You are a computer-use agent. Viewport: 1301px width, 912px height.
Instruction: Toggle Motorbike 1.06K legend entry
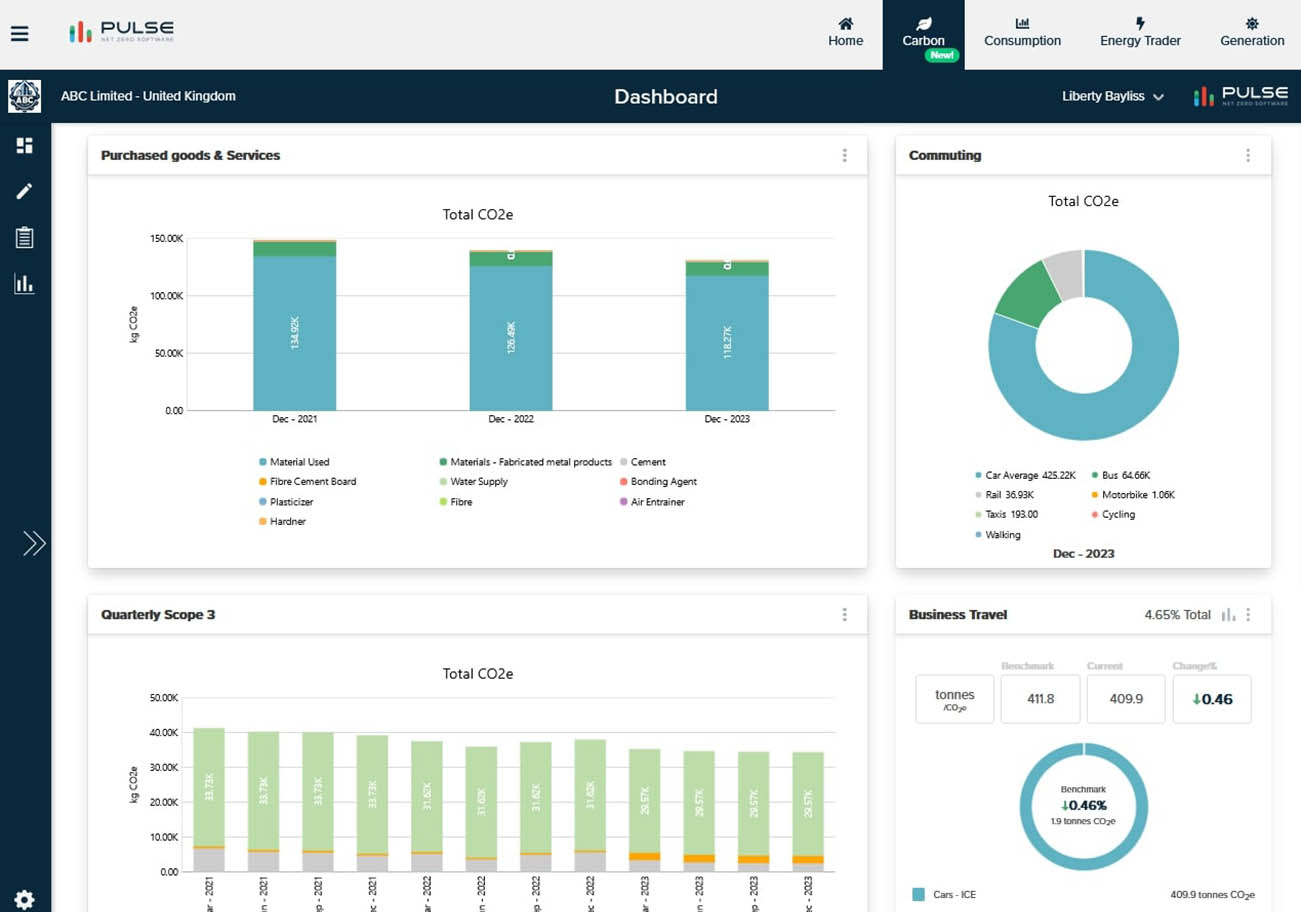point(1132,494)
